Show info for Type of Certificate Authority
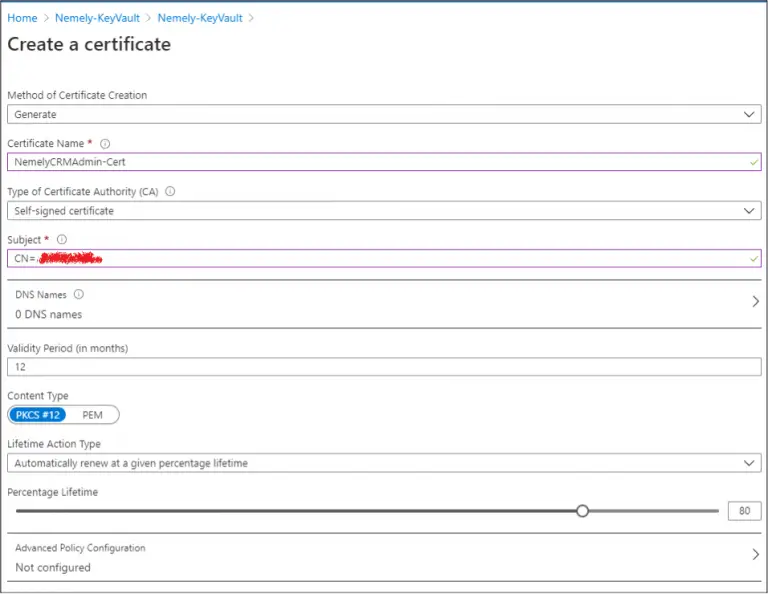The height and width of the screenshot is (594, 768). pos(170,191)
